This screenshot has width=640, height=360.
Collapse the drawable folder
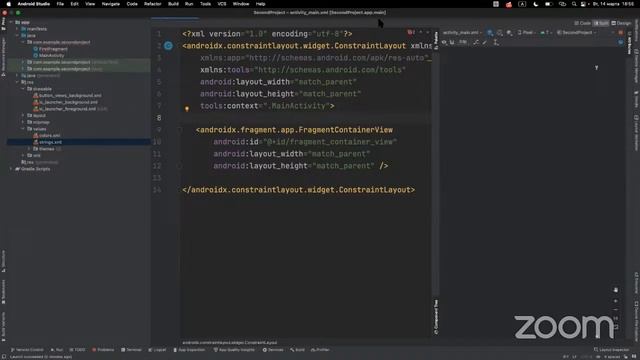pos(23,89)
